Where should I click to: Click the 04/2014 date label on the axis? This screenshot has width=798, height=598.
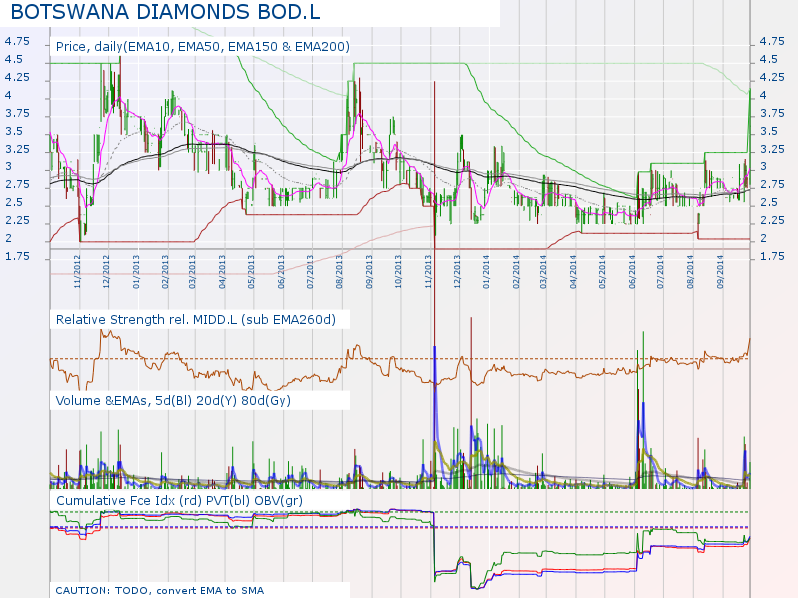574,272
